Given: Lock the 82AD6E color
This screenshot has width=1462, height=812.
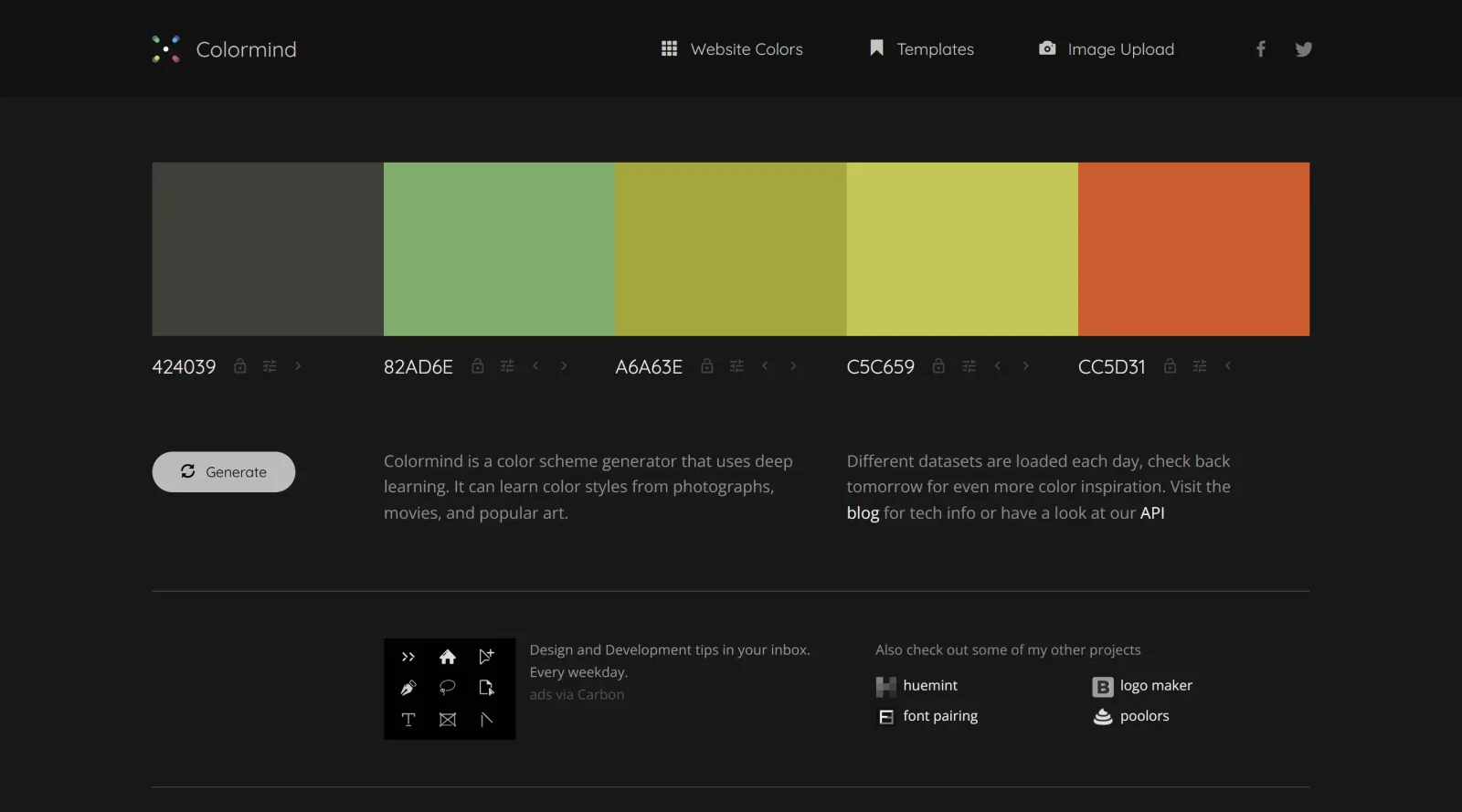Looking at the screenshot, I should pos(477,366).
